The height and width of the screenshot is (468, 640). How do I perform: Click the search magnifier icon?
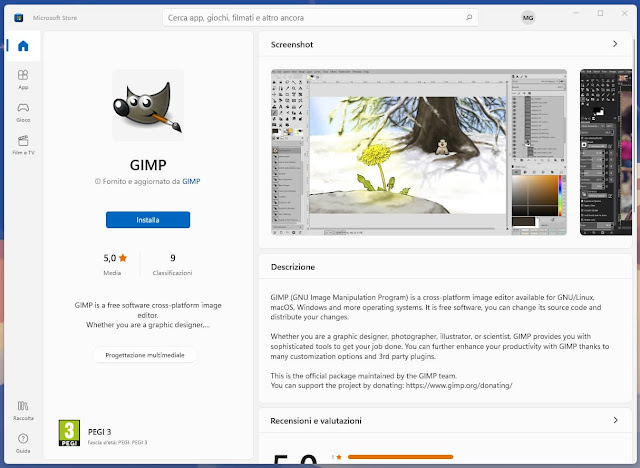click(x=469, y=18)
